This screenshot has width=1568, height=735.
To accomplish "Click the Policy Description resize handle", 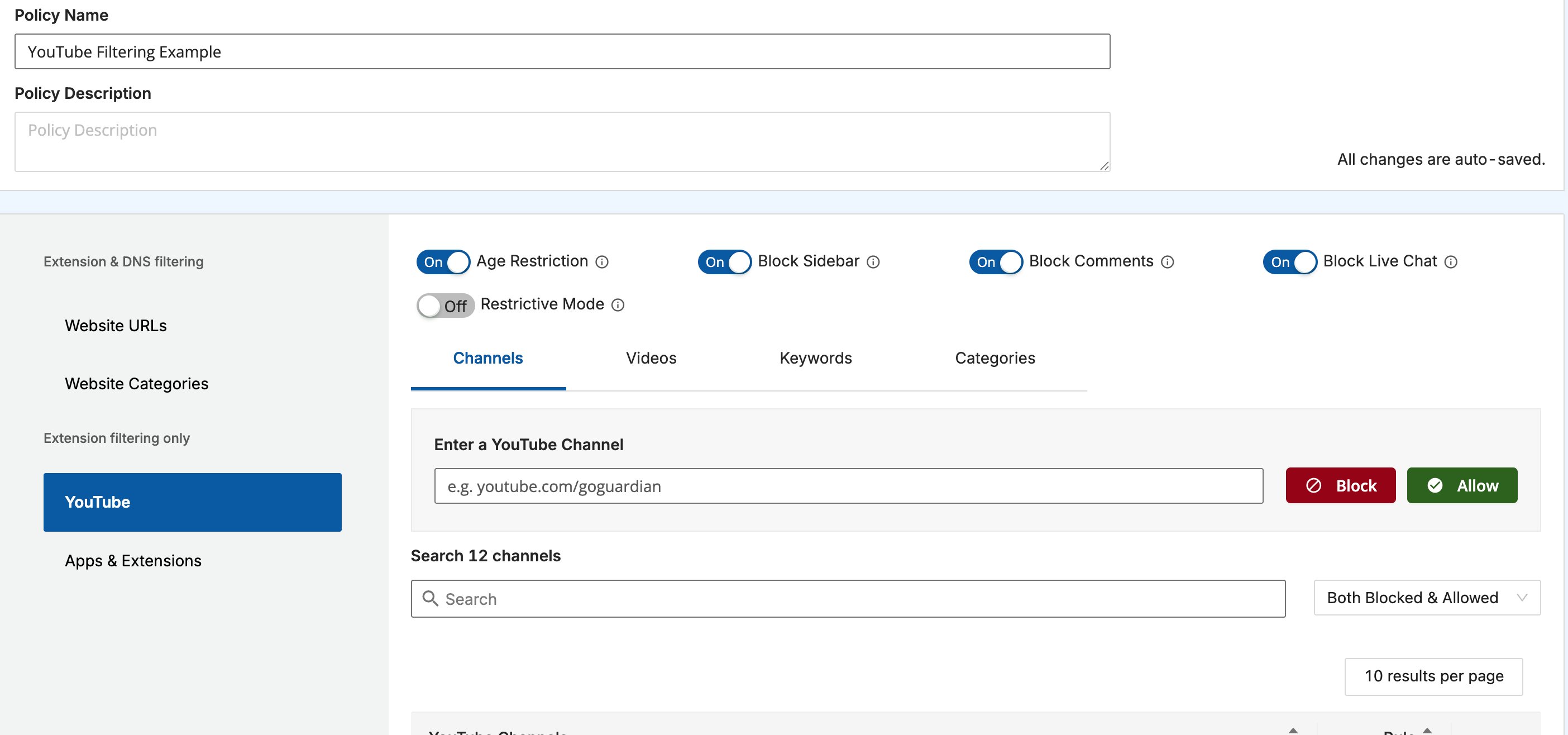I will tap(1104, 166).
